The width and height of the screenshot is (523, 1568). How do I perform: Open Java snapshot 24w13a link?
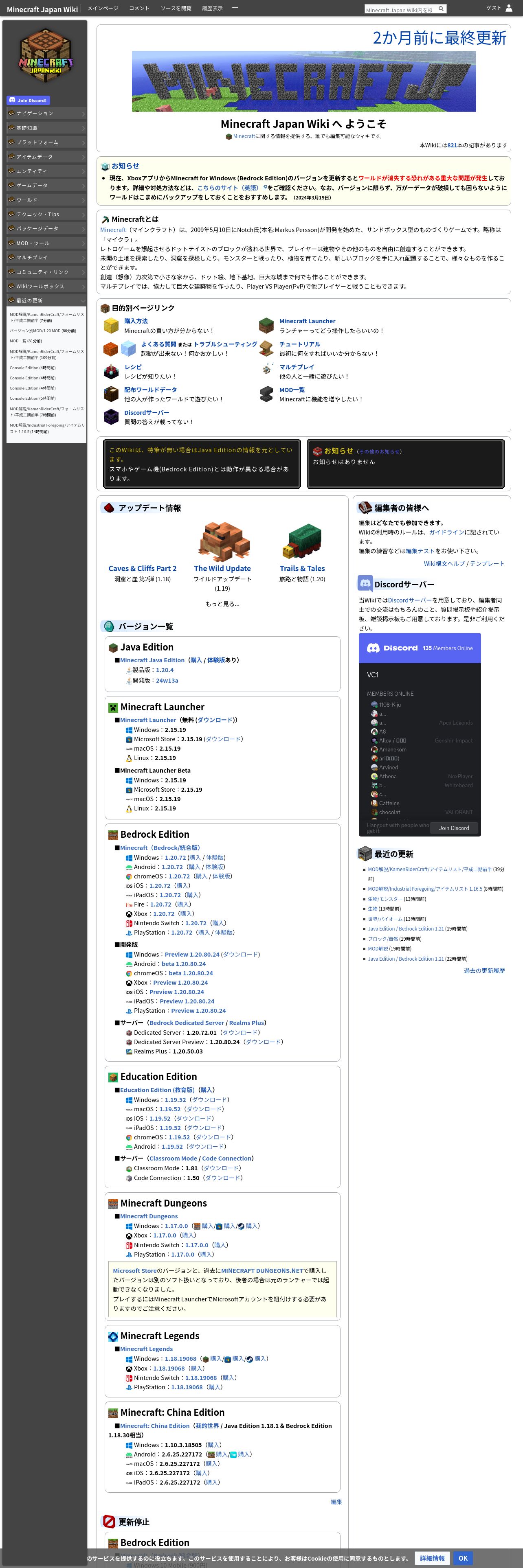coord(167,681)
